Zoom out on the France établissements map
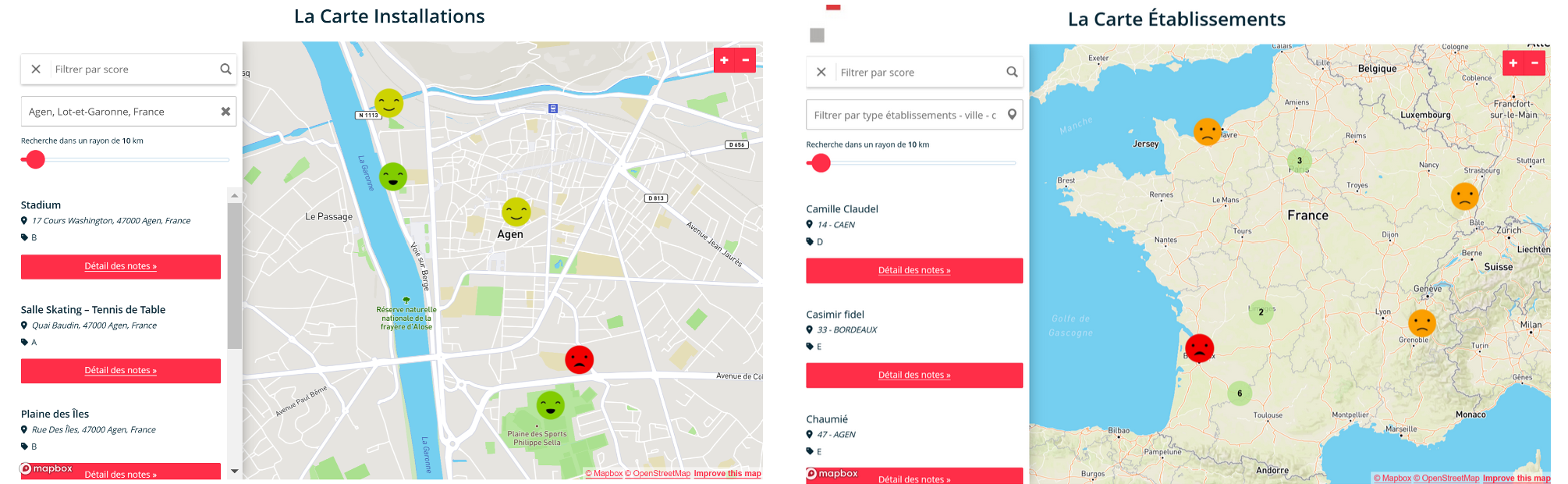The image size is (1568, 484). tap(1534, 63)
